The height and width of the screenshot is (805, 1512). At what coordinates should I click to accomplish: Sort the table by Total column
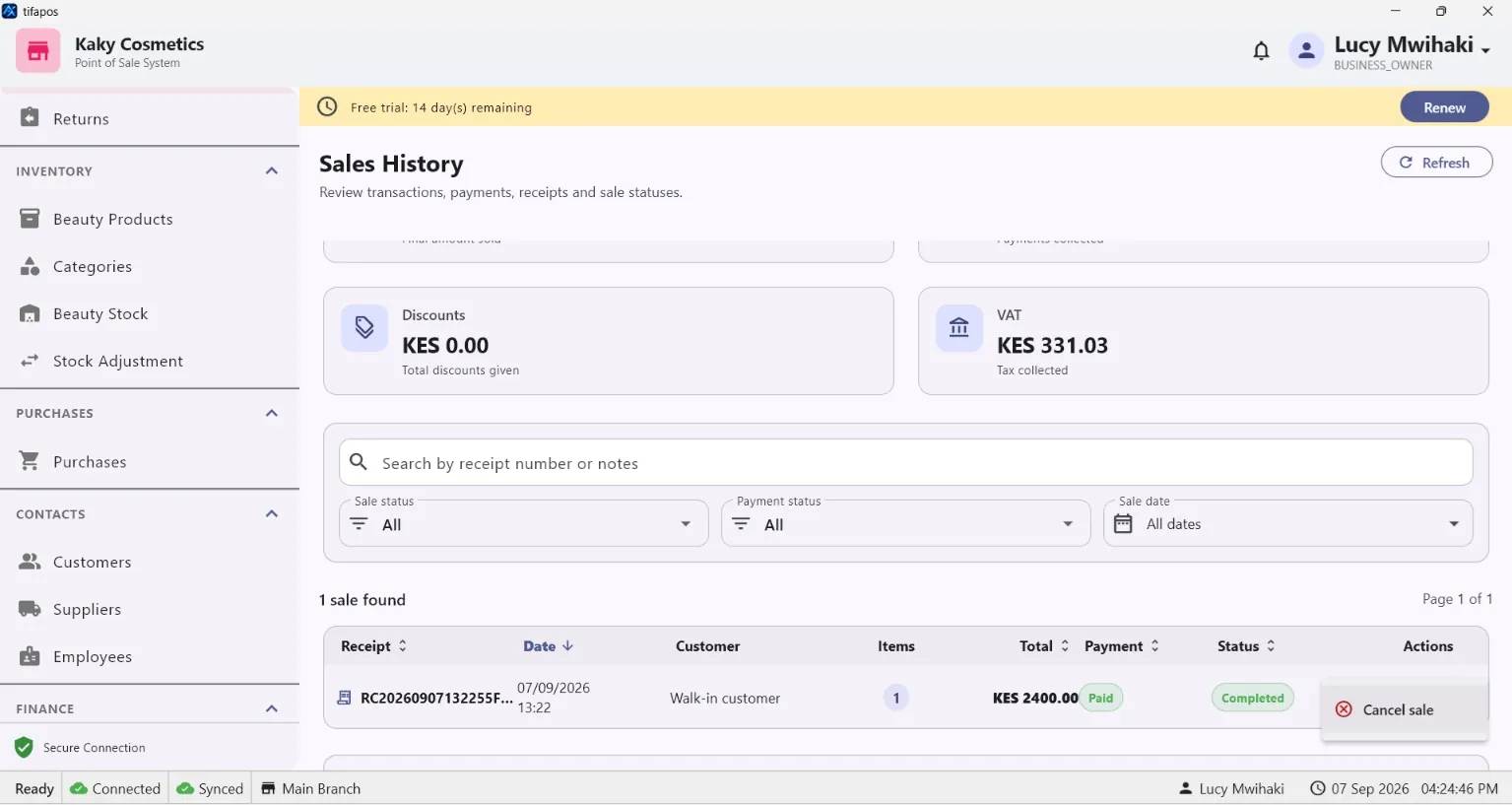click(1044, 646)
